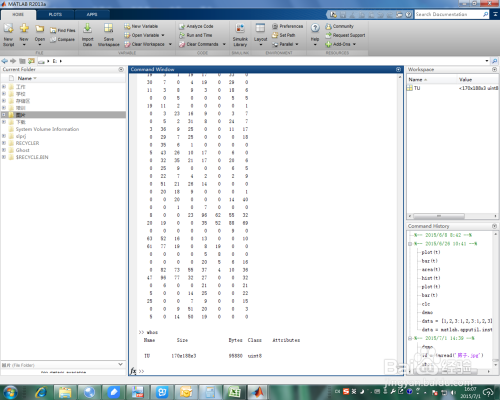This screenshot has width=500, height=400.
Task: Click the New Script icon
Action: [x=8, y=29]
